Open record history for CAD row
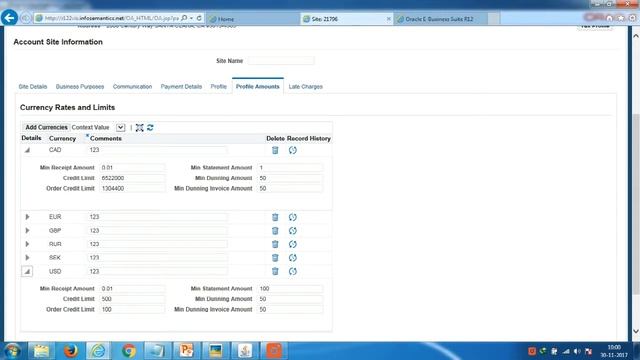The height and width of the screenshot is (360, 640). (293, 150)
